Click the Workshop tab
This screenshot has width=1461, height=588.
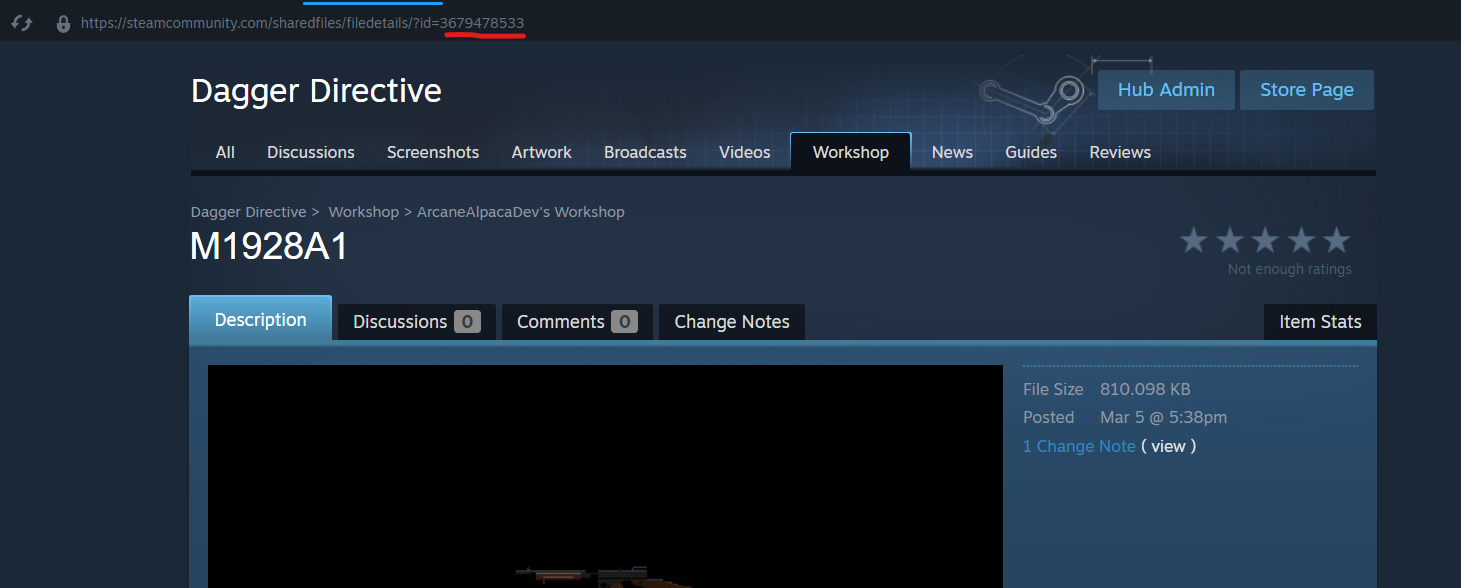coord(851,152)
